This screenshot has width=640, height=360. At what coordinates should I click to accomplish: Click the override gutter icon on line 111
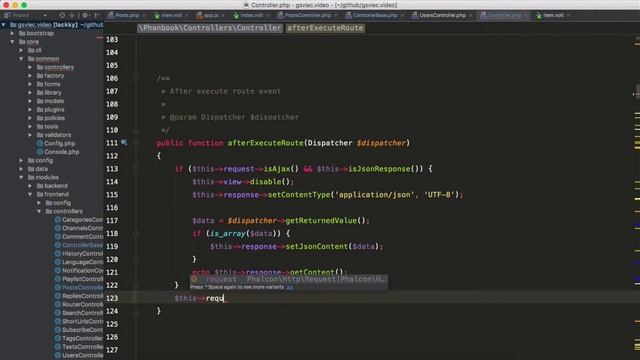click(x=124, y=142)
